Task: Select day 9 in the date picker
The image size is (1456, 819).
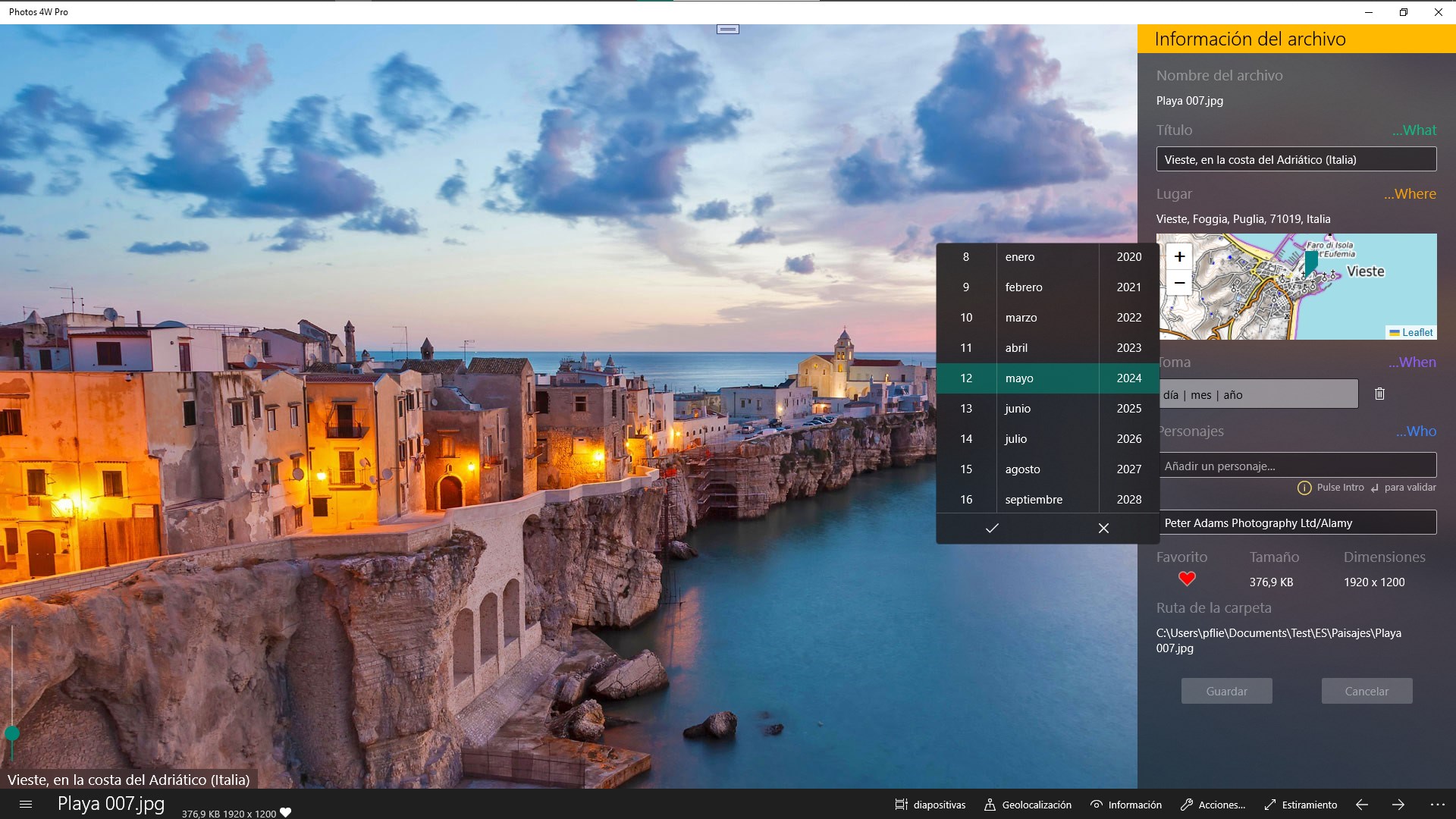Action: click(966, 287)
